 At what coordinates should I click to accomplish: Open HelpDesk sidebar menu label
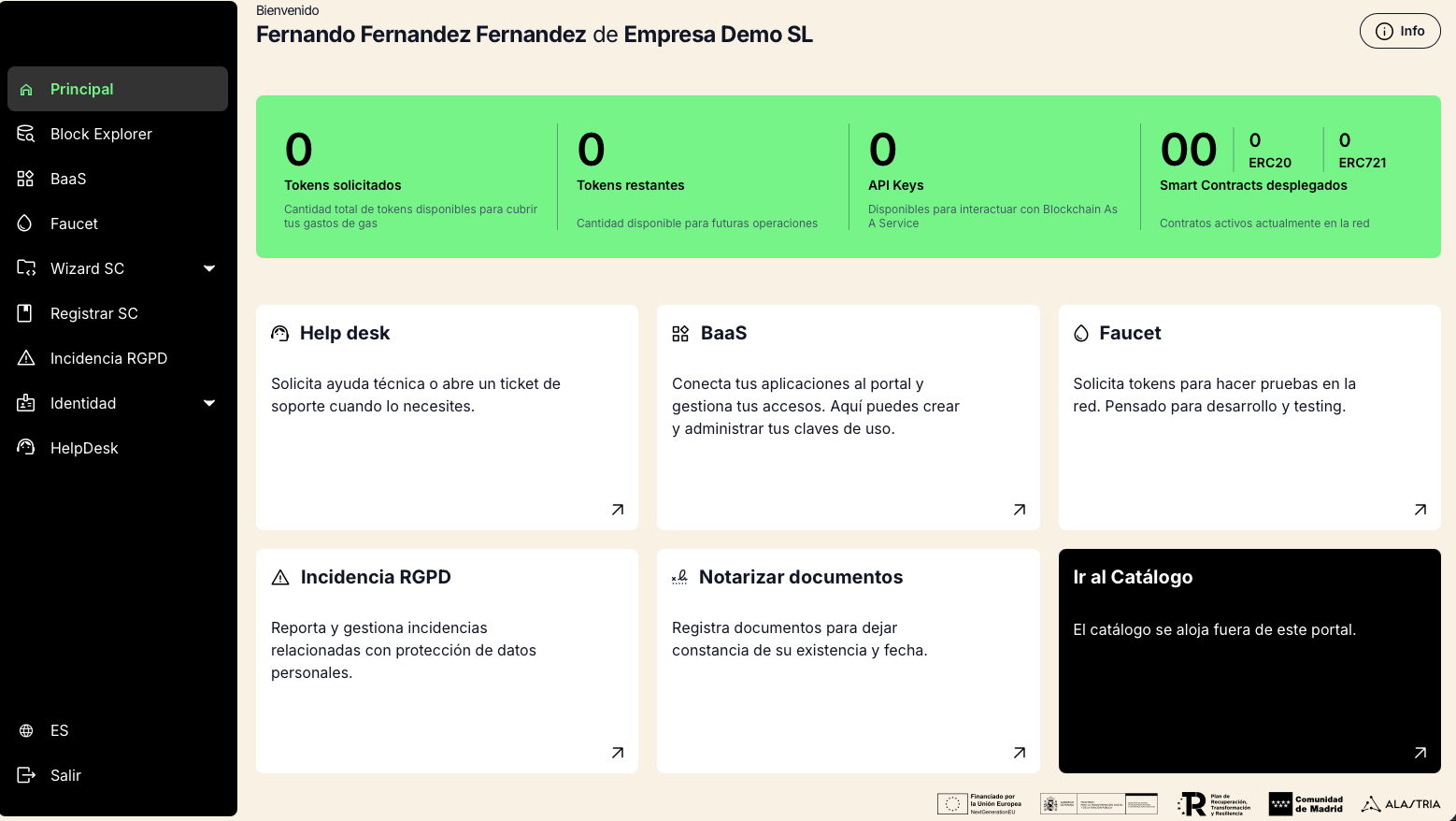point(84,448)
